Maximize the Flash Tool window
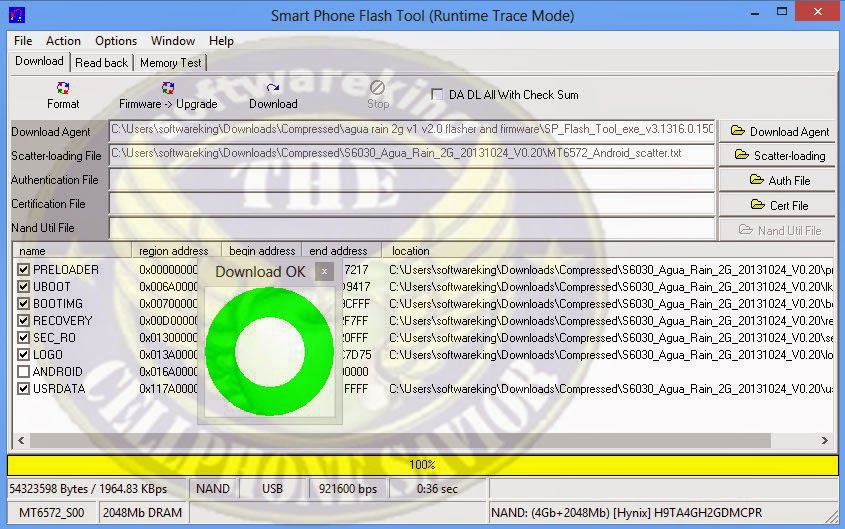The width and height of the screenshot is (845, 529). (x=782, y=12)
